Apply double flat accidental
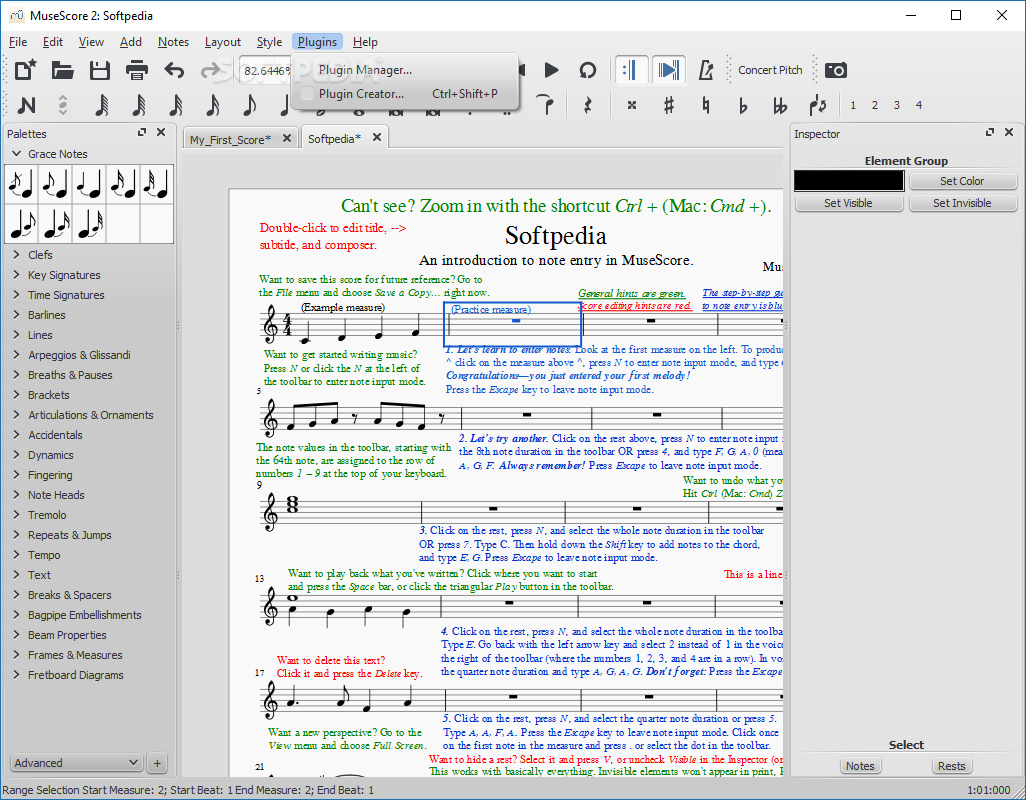1026x800 pixels. [779, 105]
